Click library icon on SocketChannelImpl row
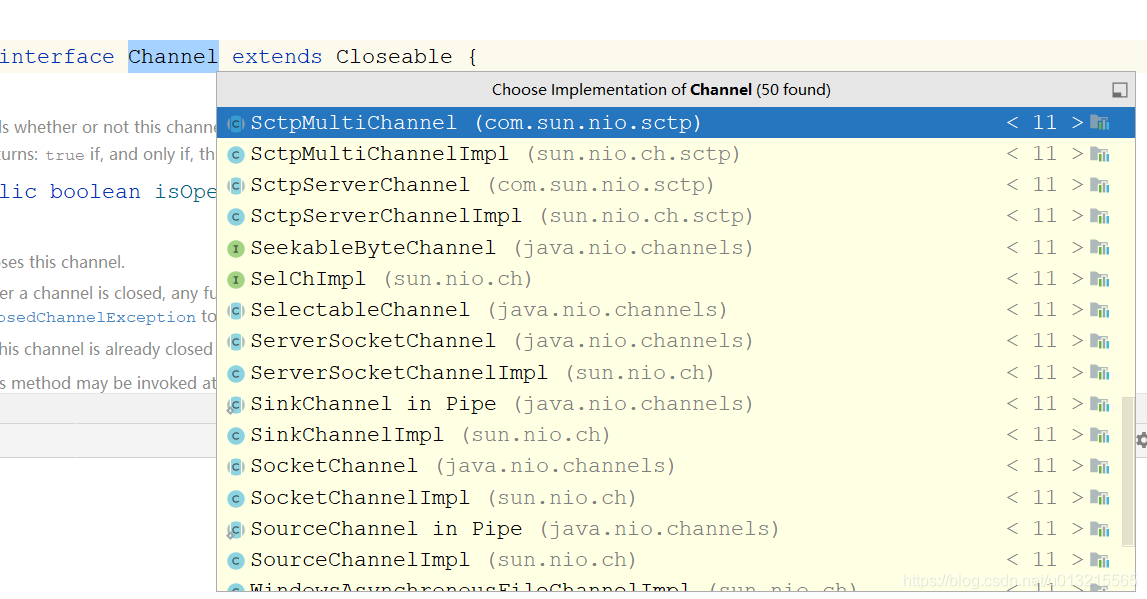1147x599 pixels. coord(1099,498)
